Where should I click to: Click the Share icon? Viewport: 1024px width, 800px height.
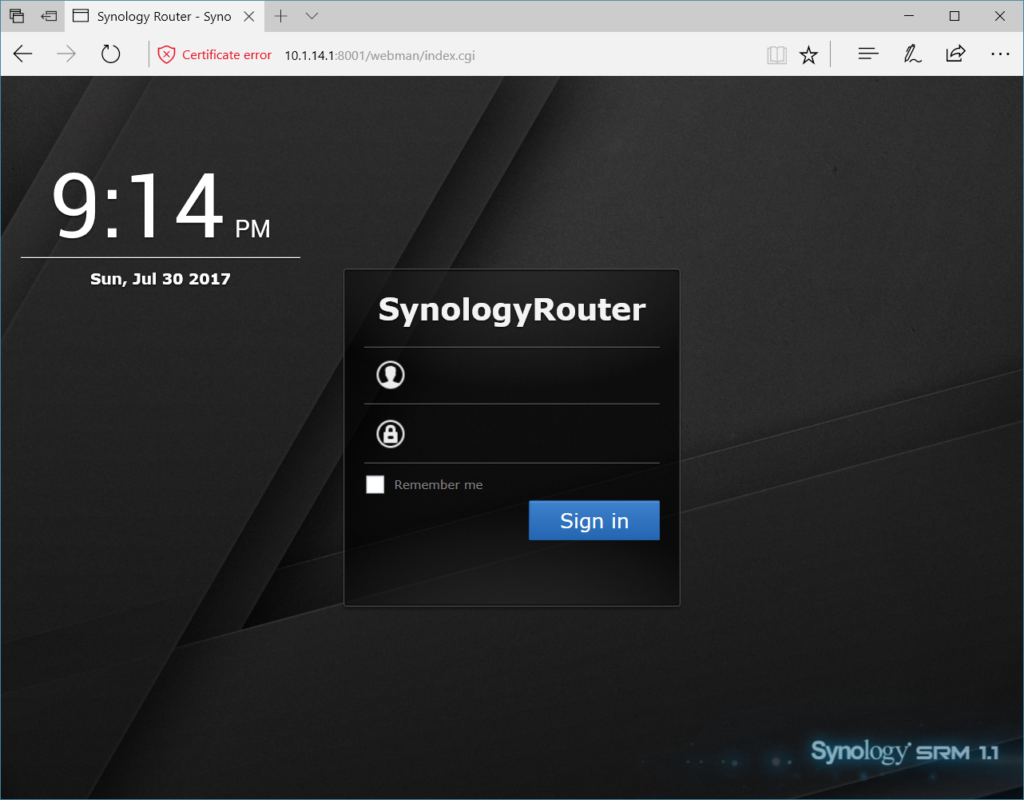(x=955, y=54)
